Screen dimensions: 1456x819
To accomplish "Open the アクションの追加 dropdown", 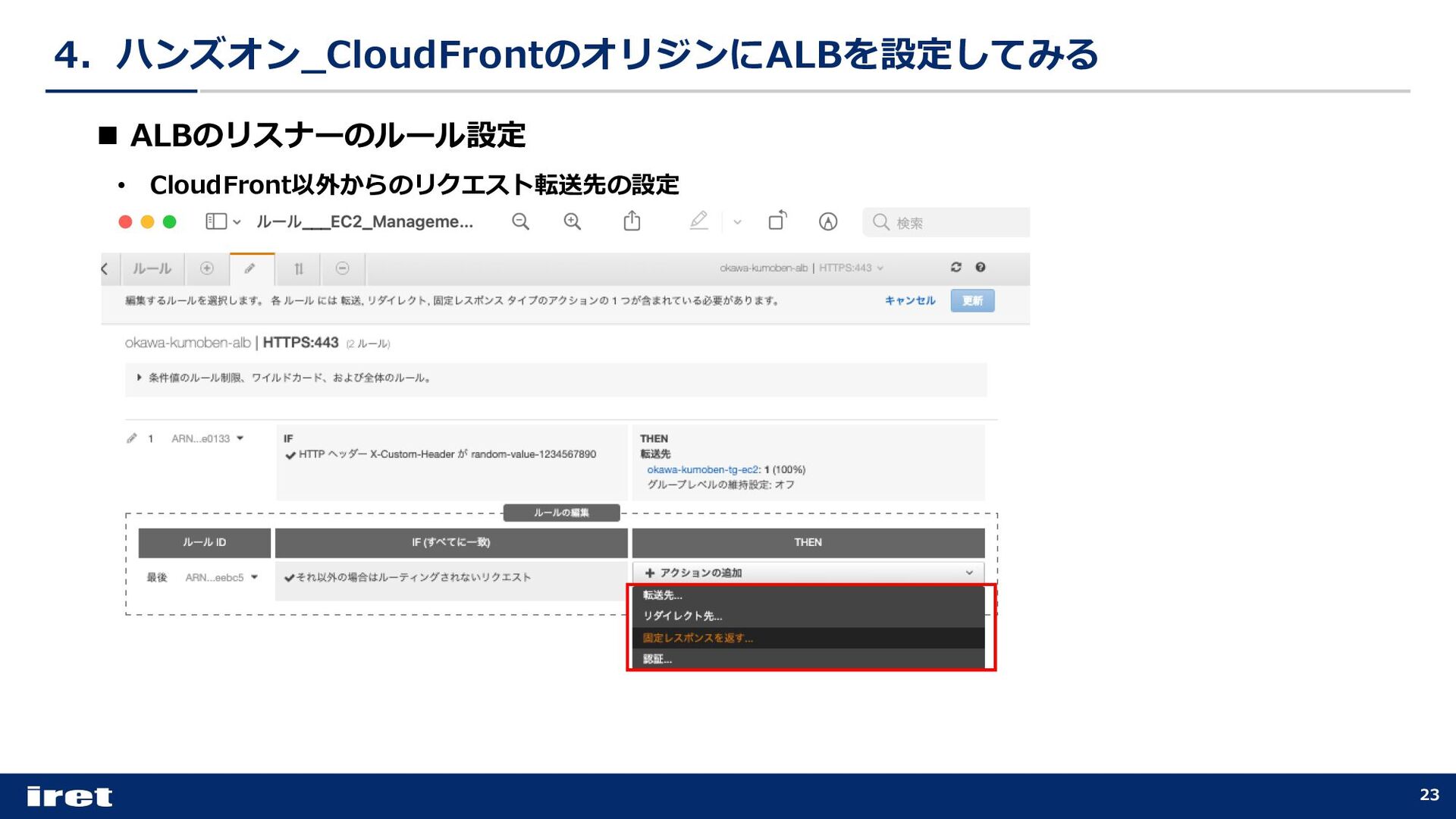I will (808, 573).
